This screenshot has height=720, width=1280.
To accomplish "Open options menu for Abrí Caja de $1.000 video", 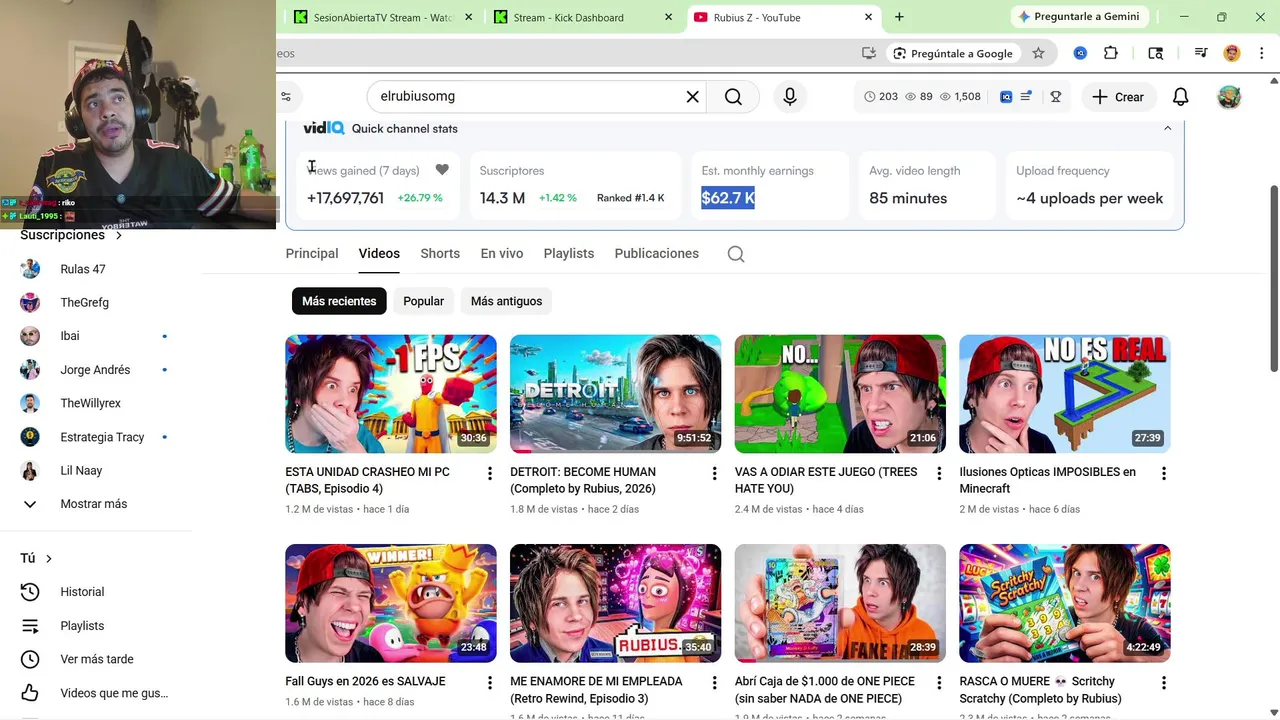I will 939,683.
